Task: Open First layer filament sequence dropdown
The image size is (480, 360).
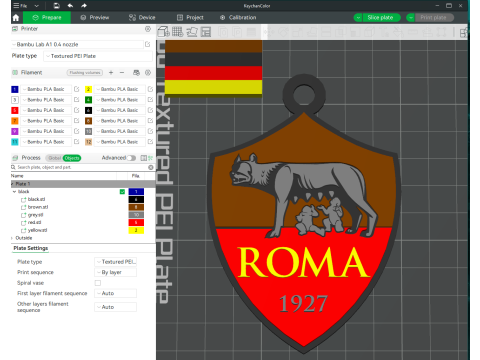Action: pyautogui.click(x=115, y=293)
